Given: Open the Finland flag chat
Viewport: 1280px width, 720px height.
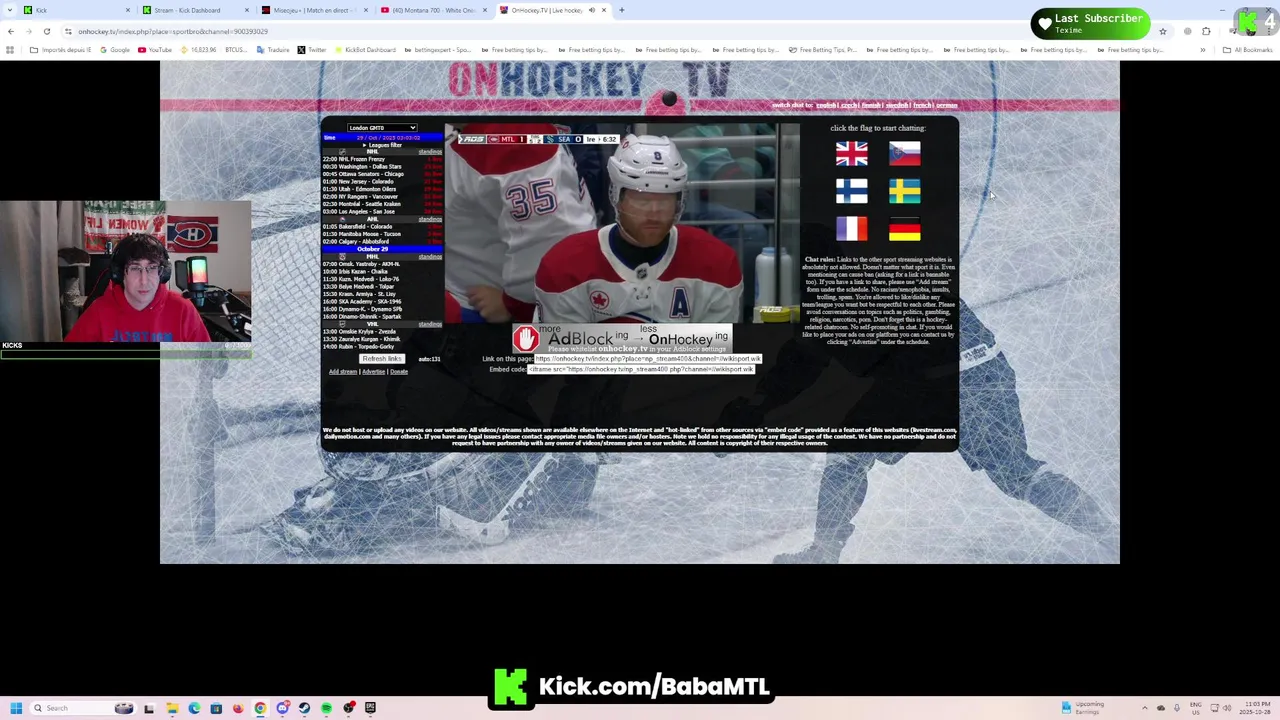Looking at the screenshot, I should pyautogui.click(x=852, y=191).
